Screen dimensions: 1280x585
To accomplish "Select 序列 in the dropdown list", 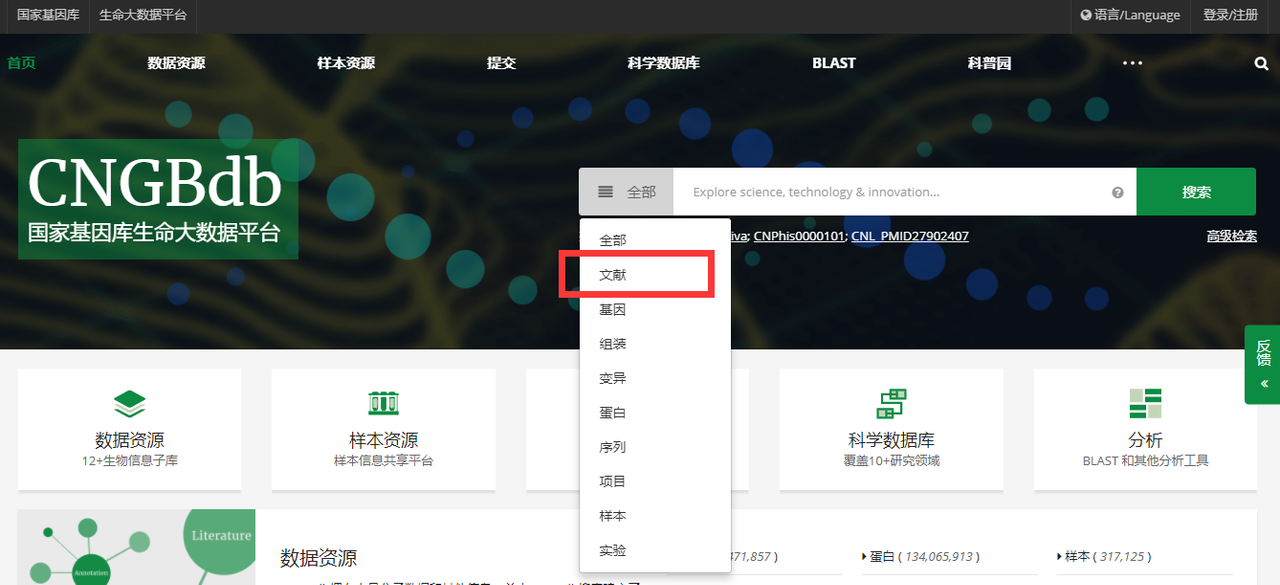I will pyautogui.click(x=655, y=447).
